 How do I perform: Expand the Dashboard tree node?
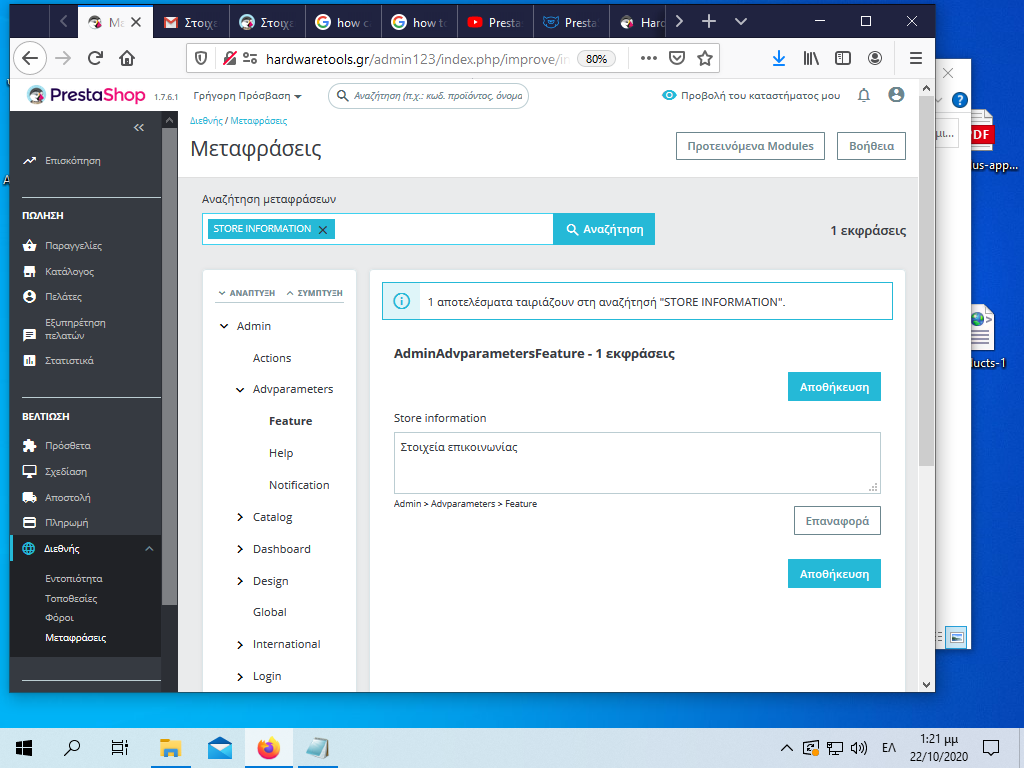pyautogui.click(x=240, y=549)
